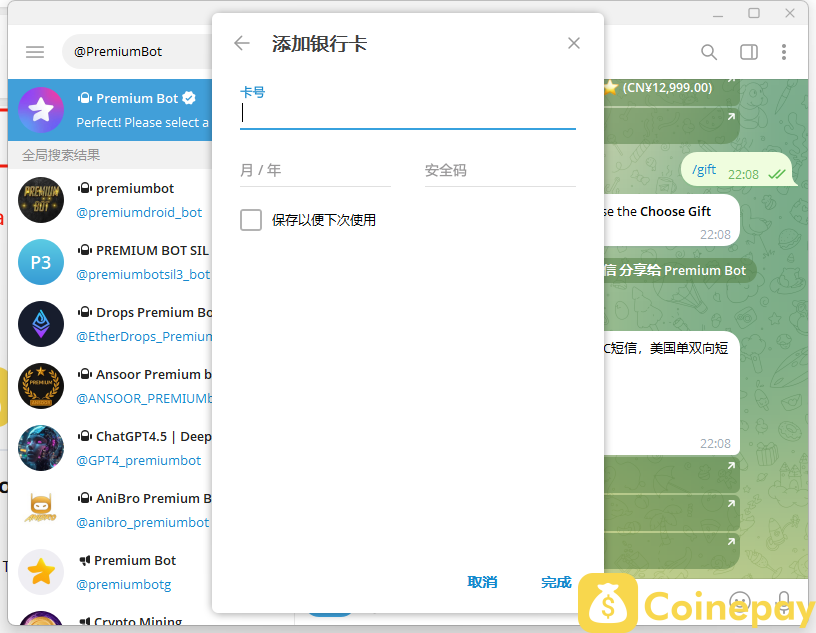Toggle the right side panel icon
This screenshot has height=633, width=816.
point(749,52)
